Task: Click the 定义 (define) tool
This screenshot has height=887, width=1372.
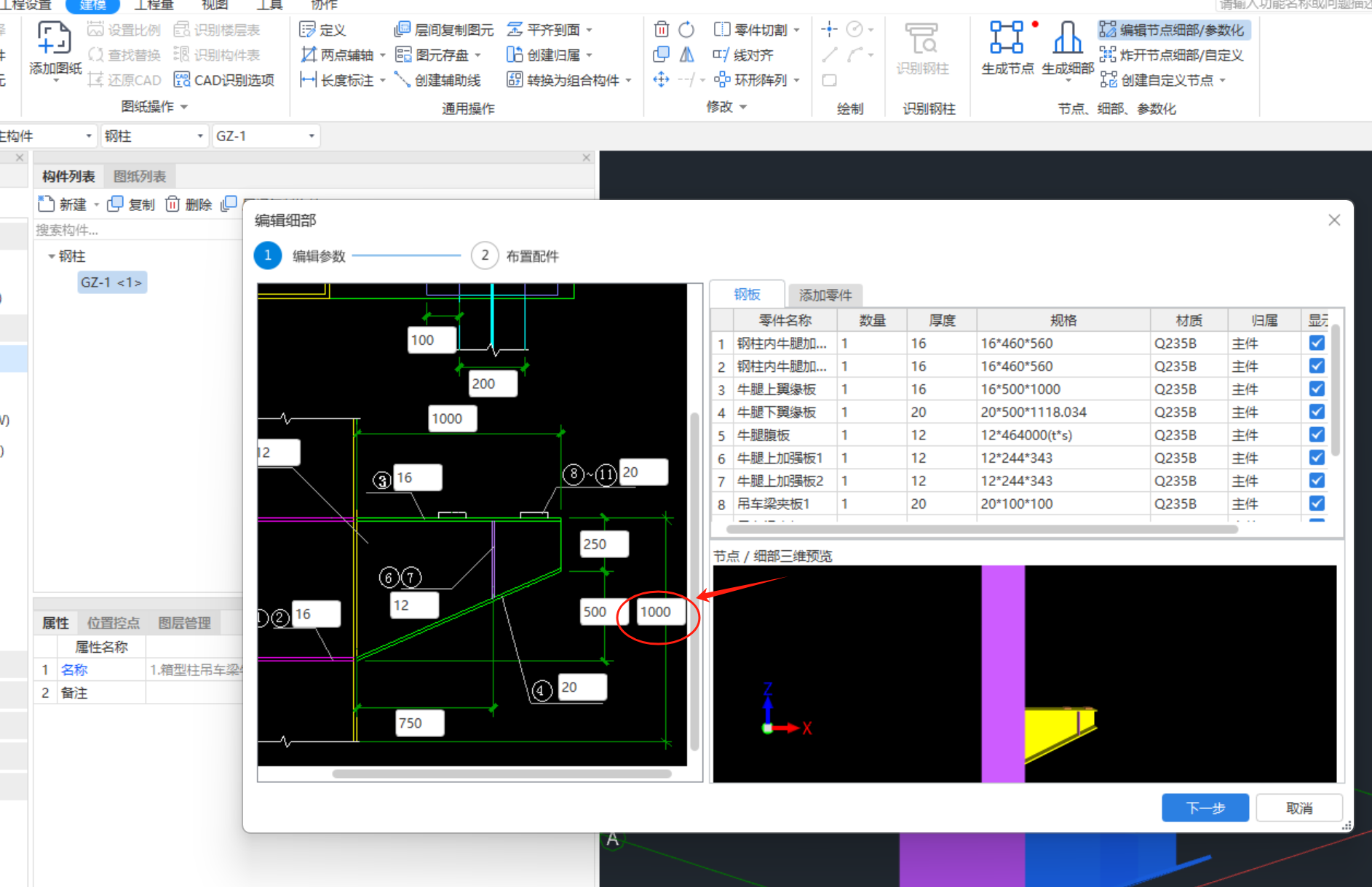Action: click(x=323, y=30)
